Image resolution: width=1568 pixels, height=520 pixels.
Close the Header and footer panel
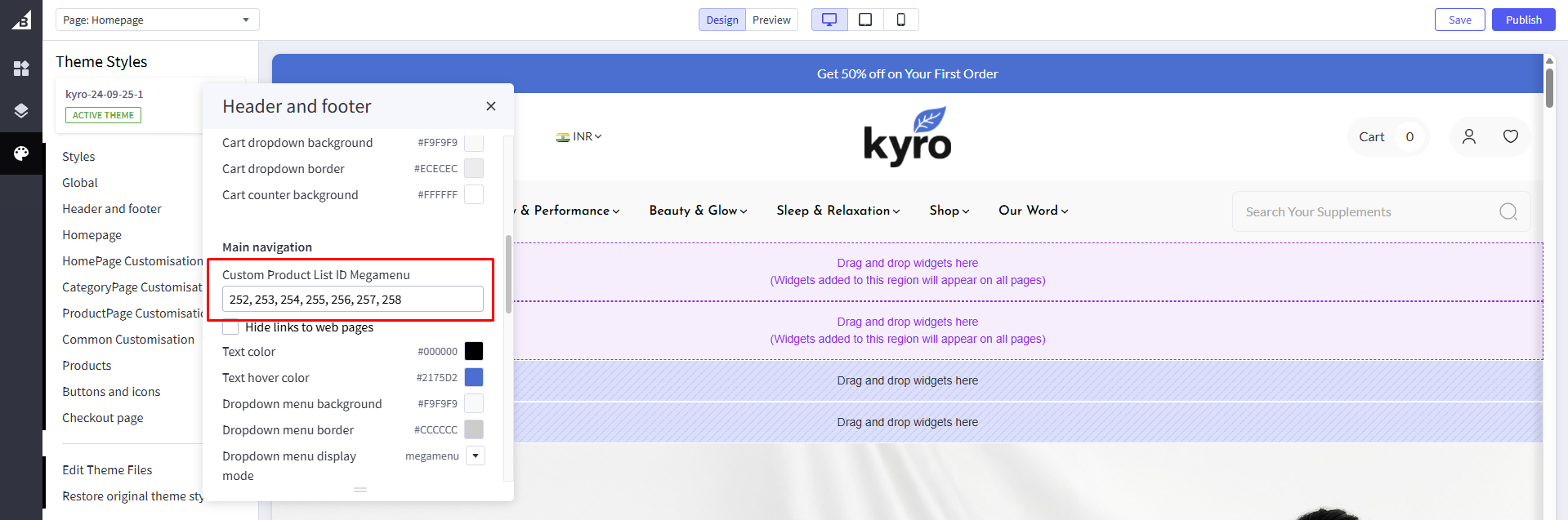(x=491, y=106)
